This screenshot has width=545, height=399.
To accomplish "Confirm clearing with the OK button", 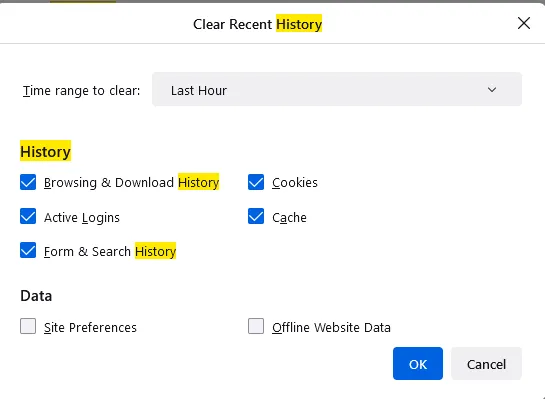I will point(418,364).
